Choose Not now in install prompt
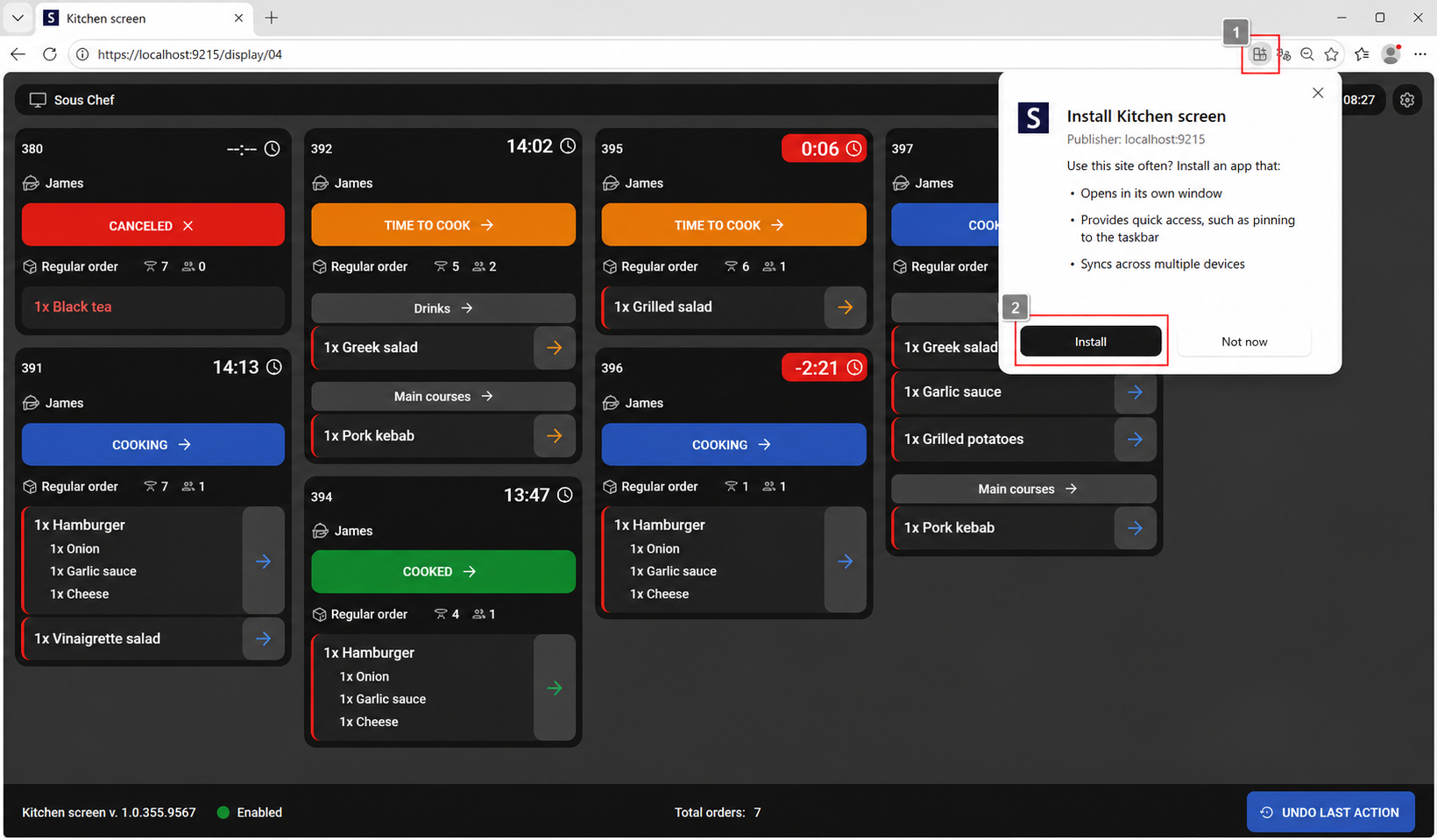Viewport: 1437px width, 840px height. point(1244,342)
